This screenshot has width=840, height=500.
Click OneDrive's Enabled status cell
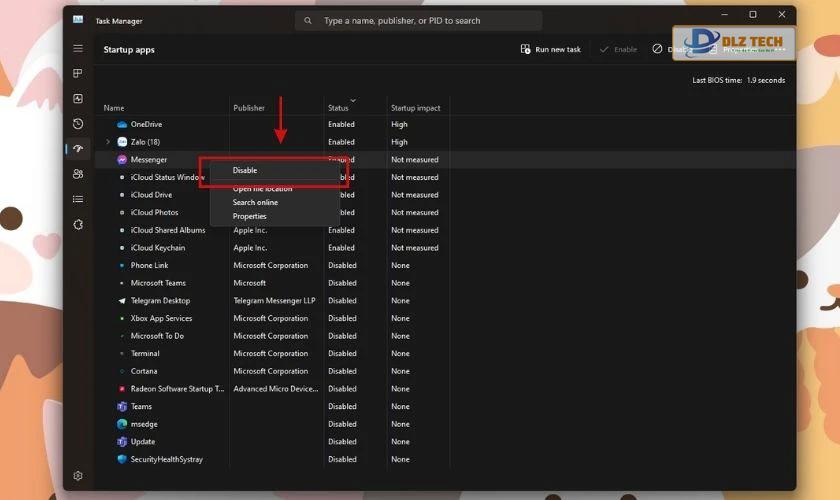pos(341,124)
